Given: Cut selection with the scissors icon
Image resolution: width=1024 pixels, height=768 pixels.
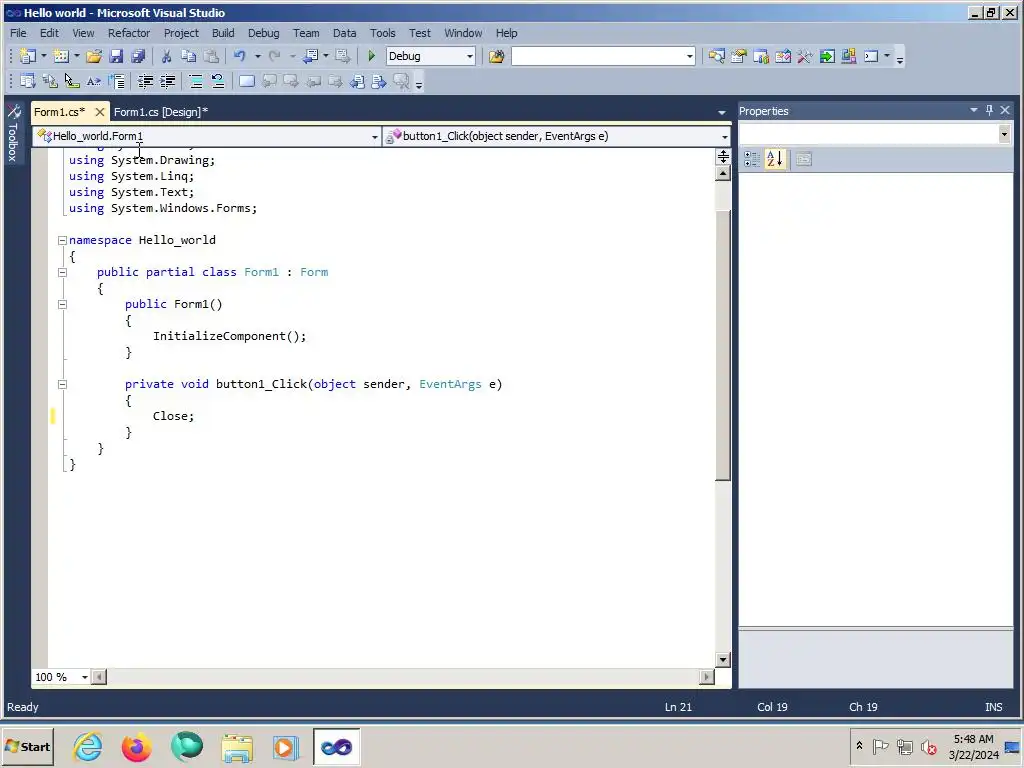Looking at the screenshot, I should click(x=167, y=56).
